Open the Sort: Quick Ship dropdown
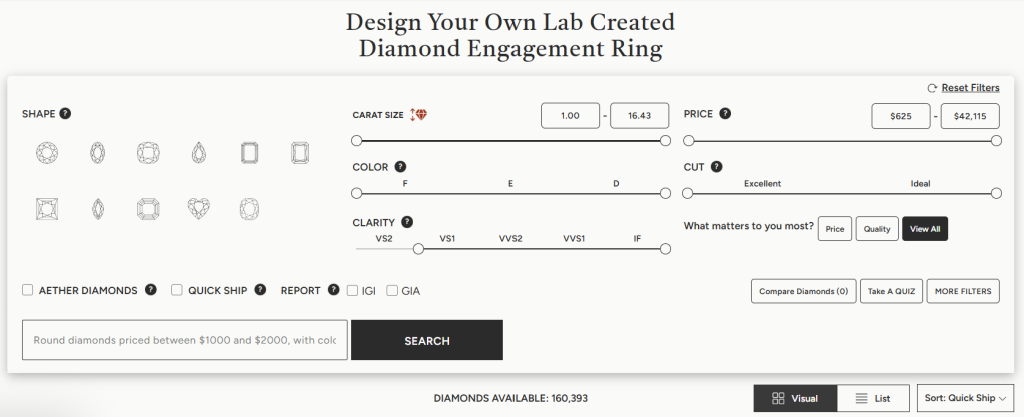 click(965, 398)
